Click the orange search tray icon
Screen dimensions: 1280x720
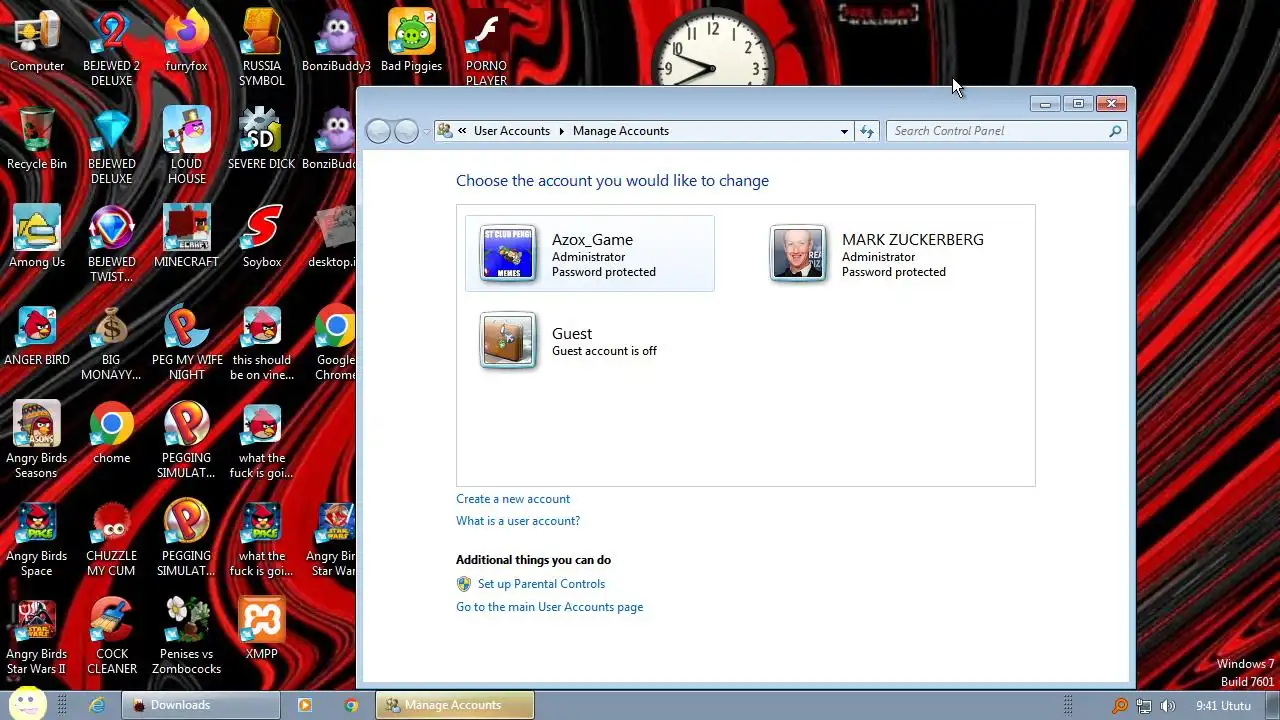pyautogui.click(x=1120, y=706)
